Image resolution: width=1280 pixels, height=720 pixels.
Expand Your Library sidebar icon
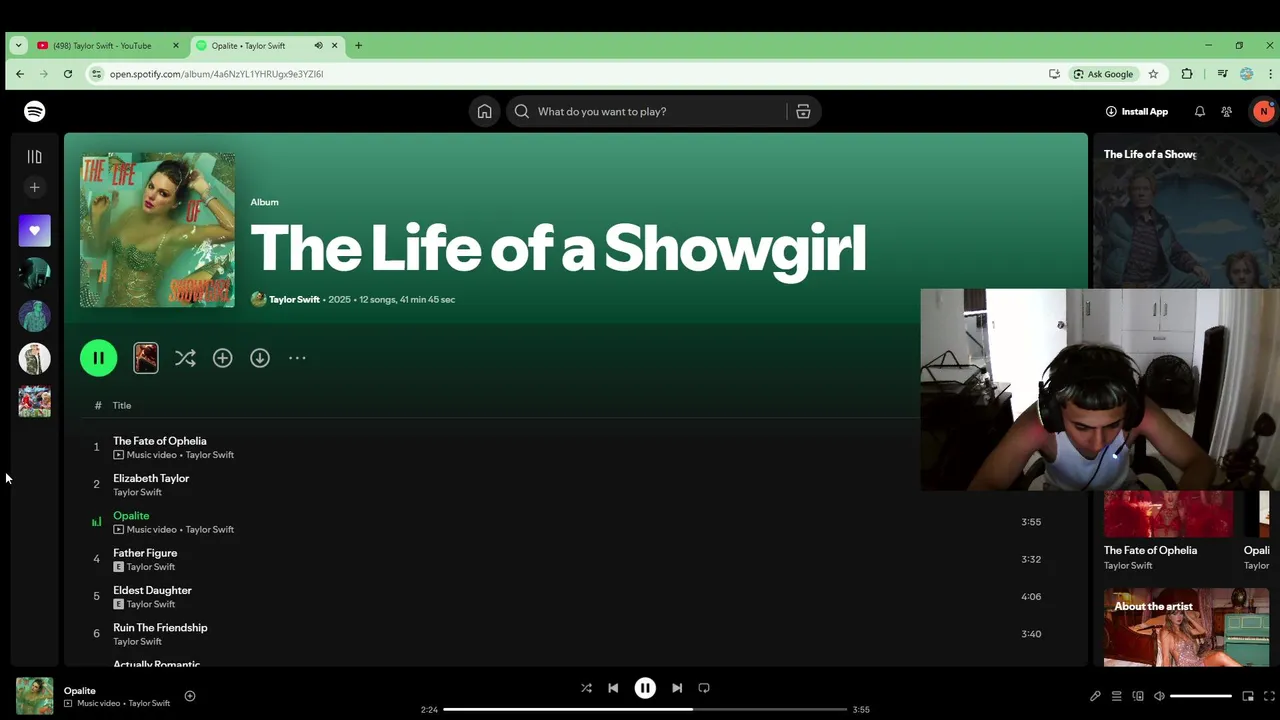coord(34,156)
